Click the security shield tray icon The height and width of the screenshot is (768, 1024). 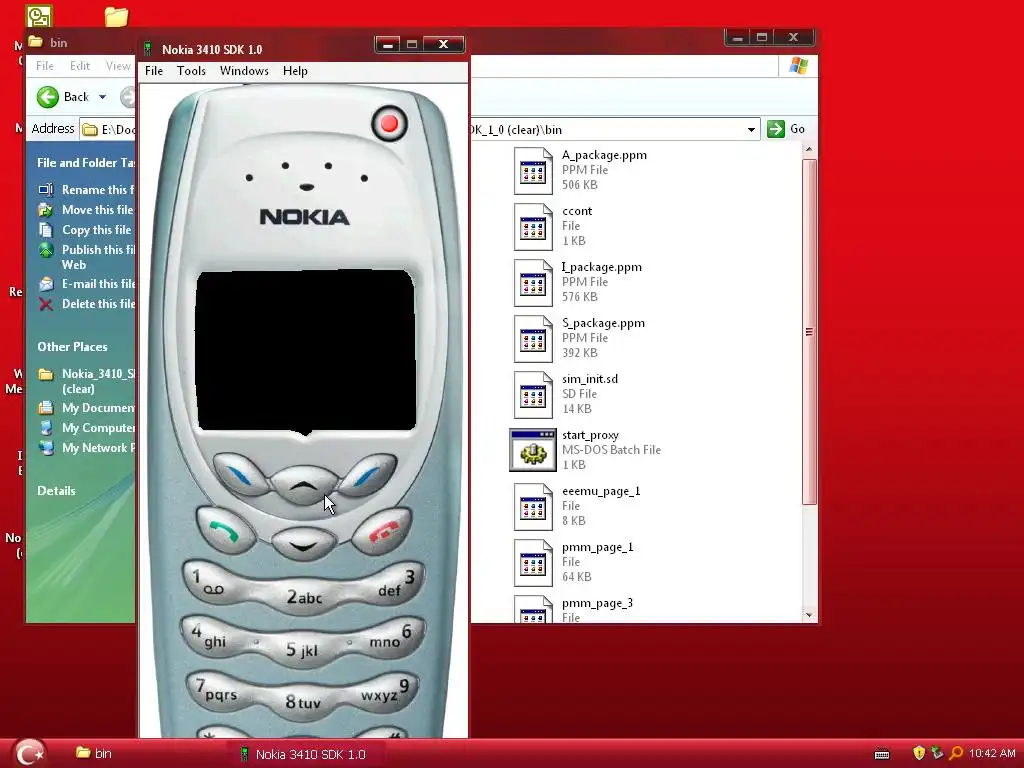point(919,753)
